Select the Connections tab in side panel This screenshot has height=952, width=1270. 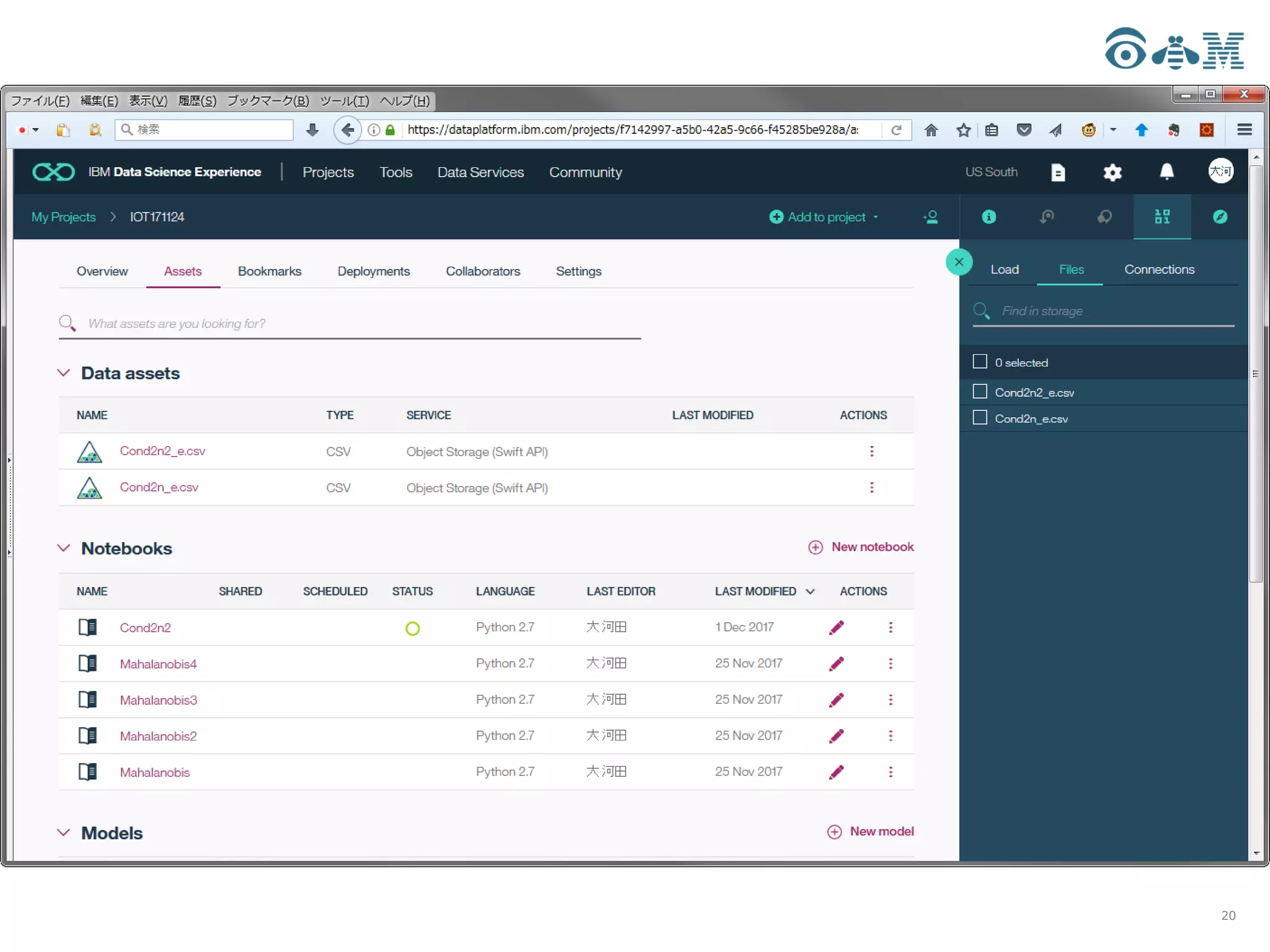(x=1158, y=270)
